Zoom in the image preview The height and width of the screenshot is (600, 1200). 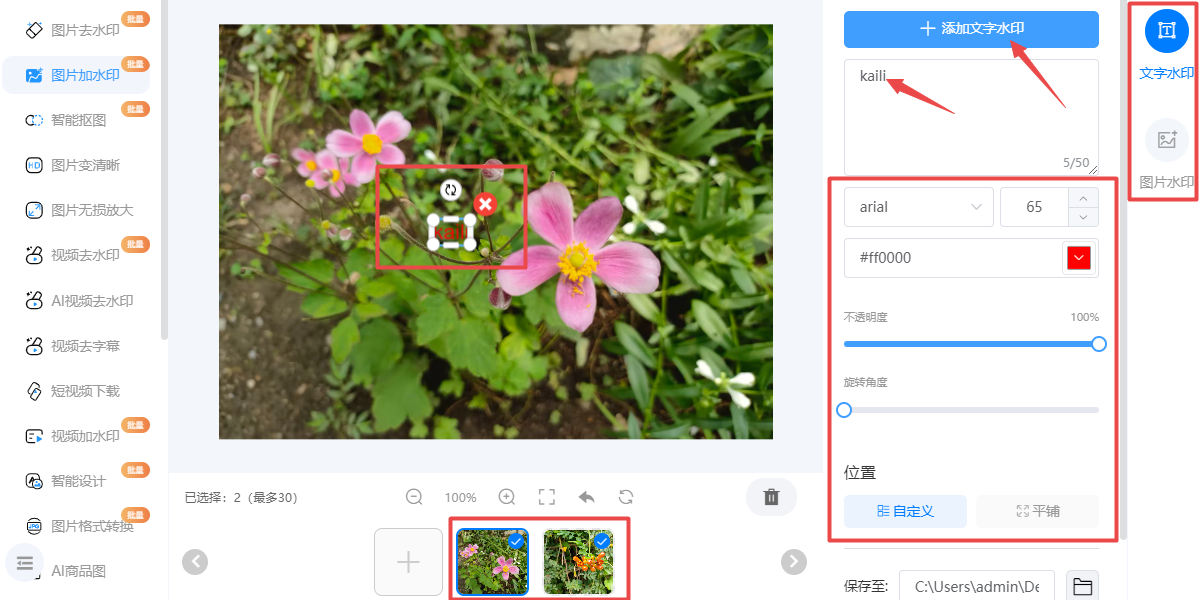(507, 497)
